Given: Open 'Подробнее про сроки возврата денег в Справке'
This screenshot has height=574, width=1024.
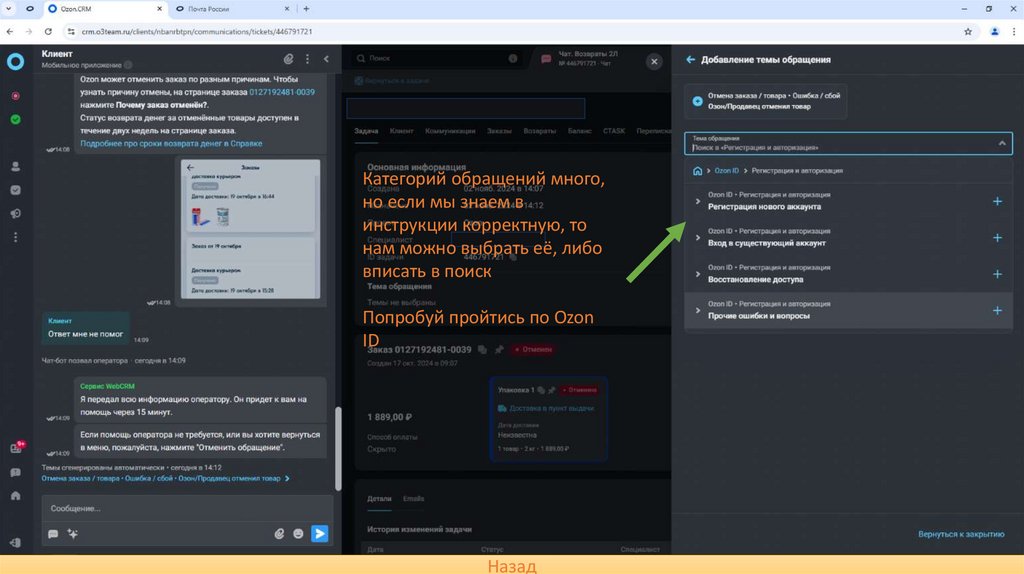Looking at the screenshot, I should pyautogui.click(x=171, y=144).
